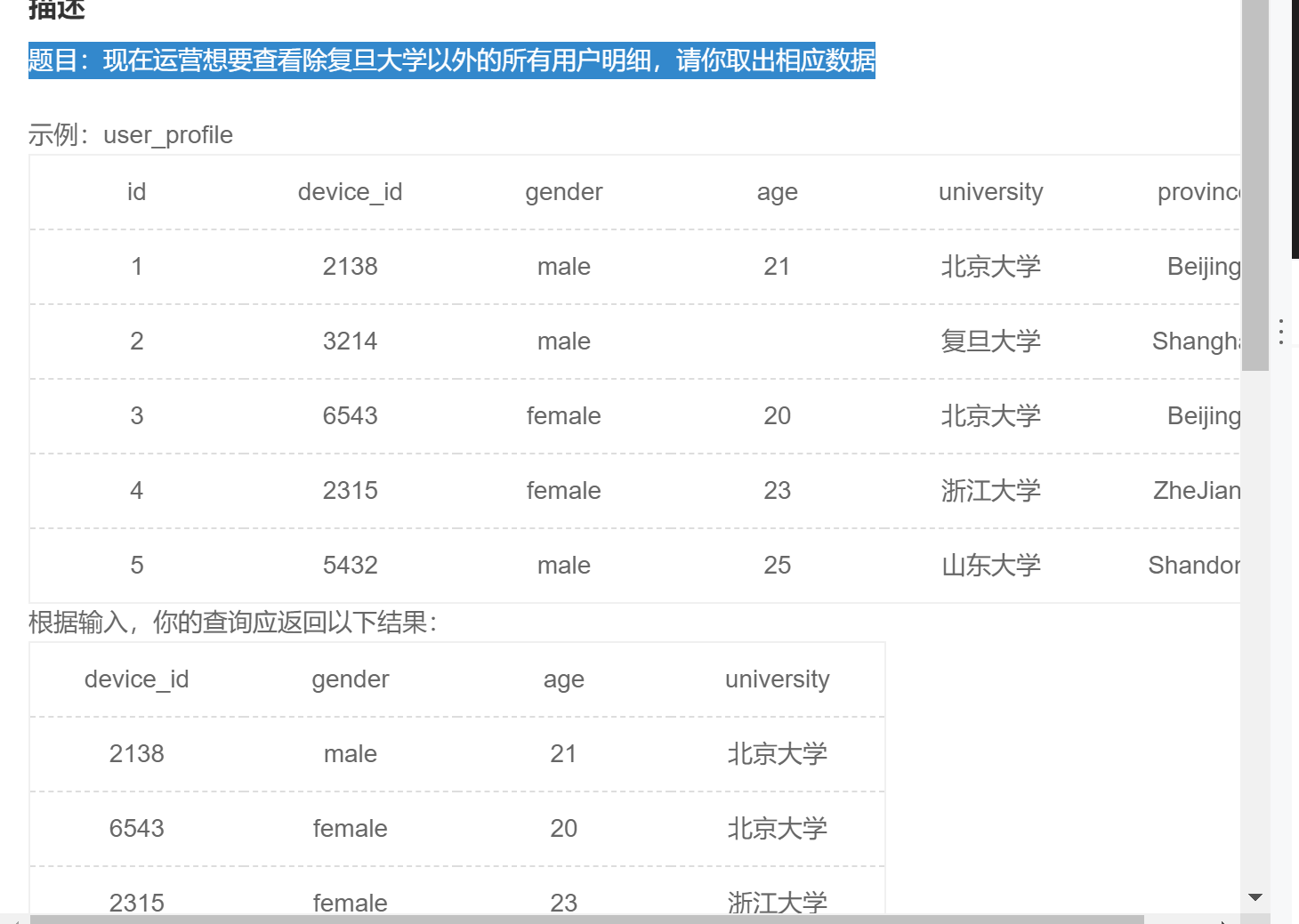Viewport: 1299px width, 924px height.
Task: Click cell '2315' in user_profile table
Action: [x=350, y=491]
